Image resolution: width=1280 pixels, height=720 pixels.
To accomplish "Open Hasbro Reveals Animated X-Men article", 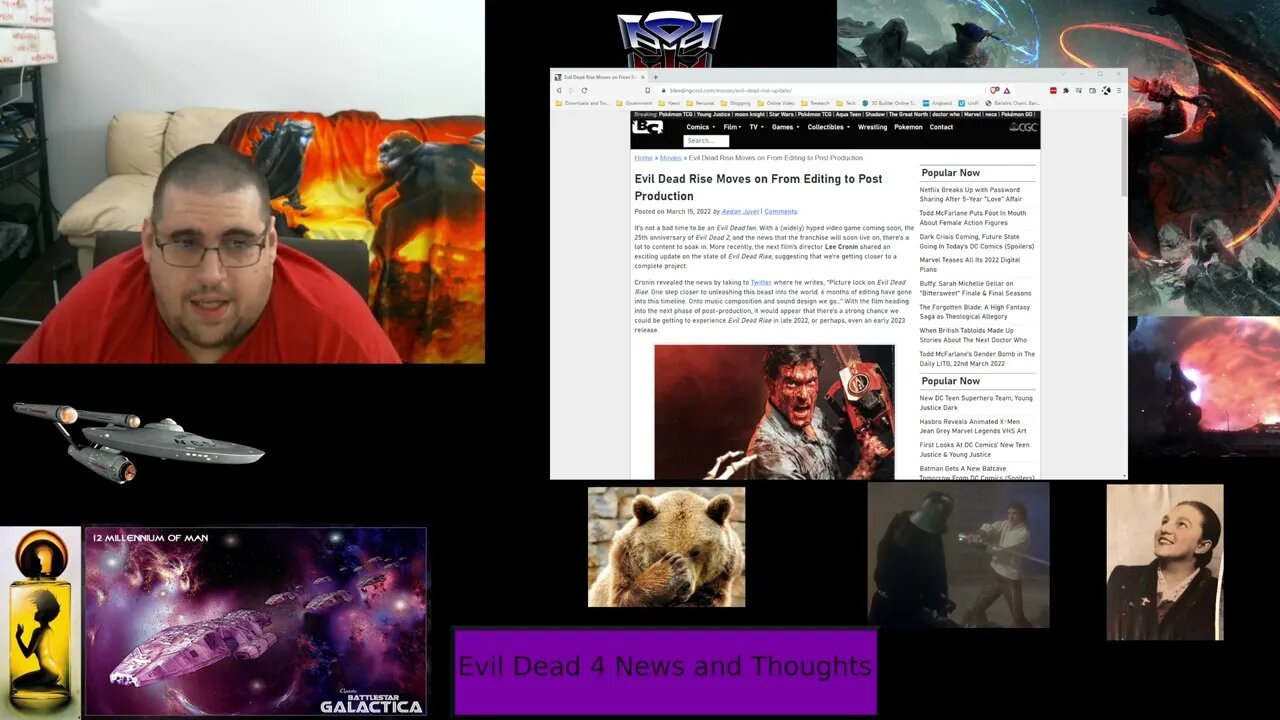I will (x=973, y=427).
